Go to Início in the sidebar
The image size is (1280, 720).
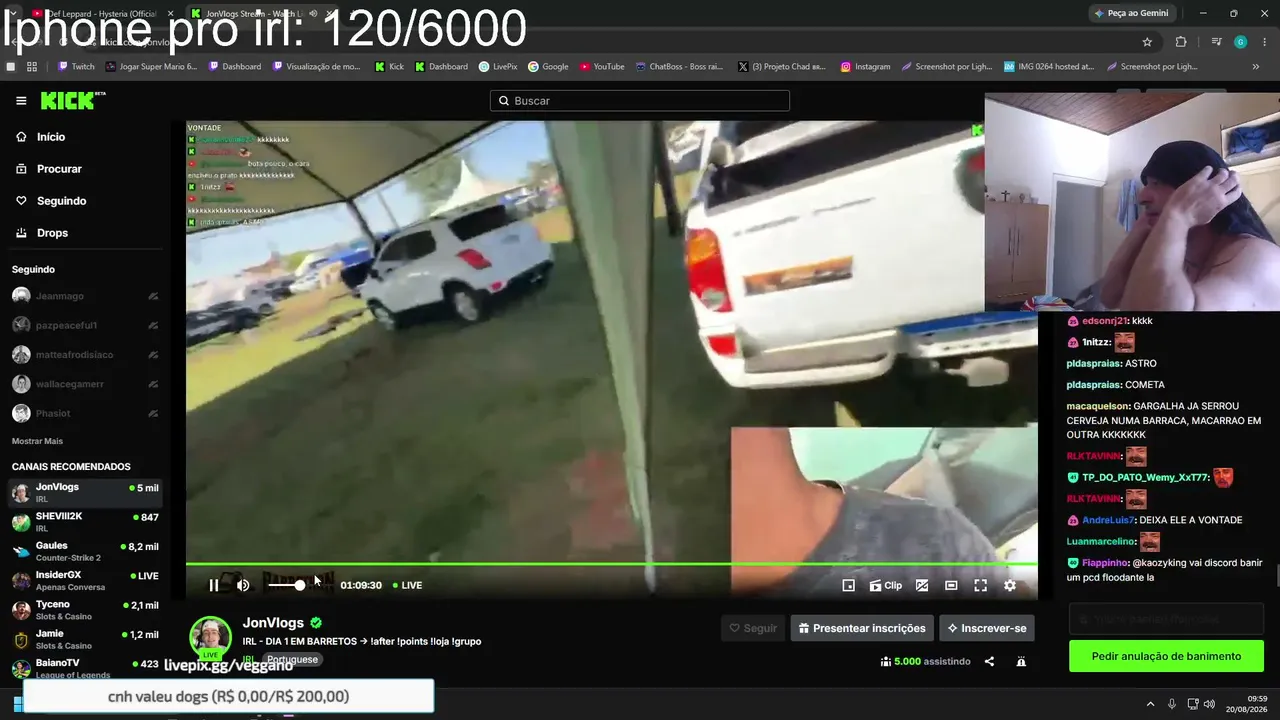41,137
